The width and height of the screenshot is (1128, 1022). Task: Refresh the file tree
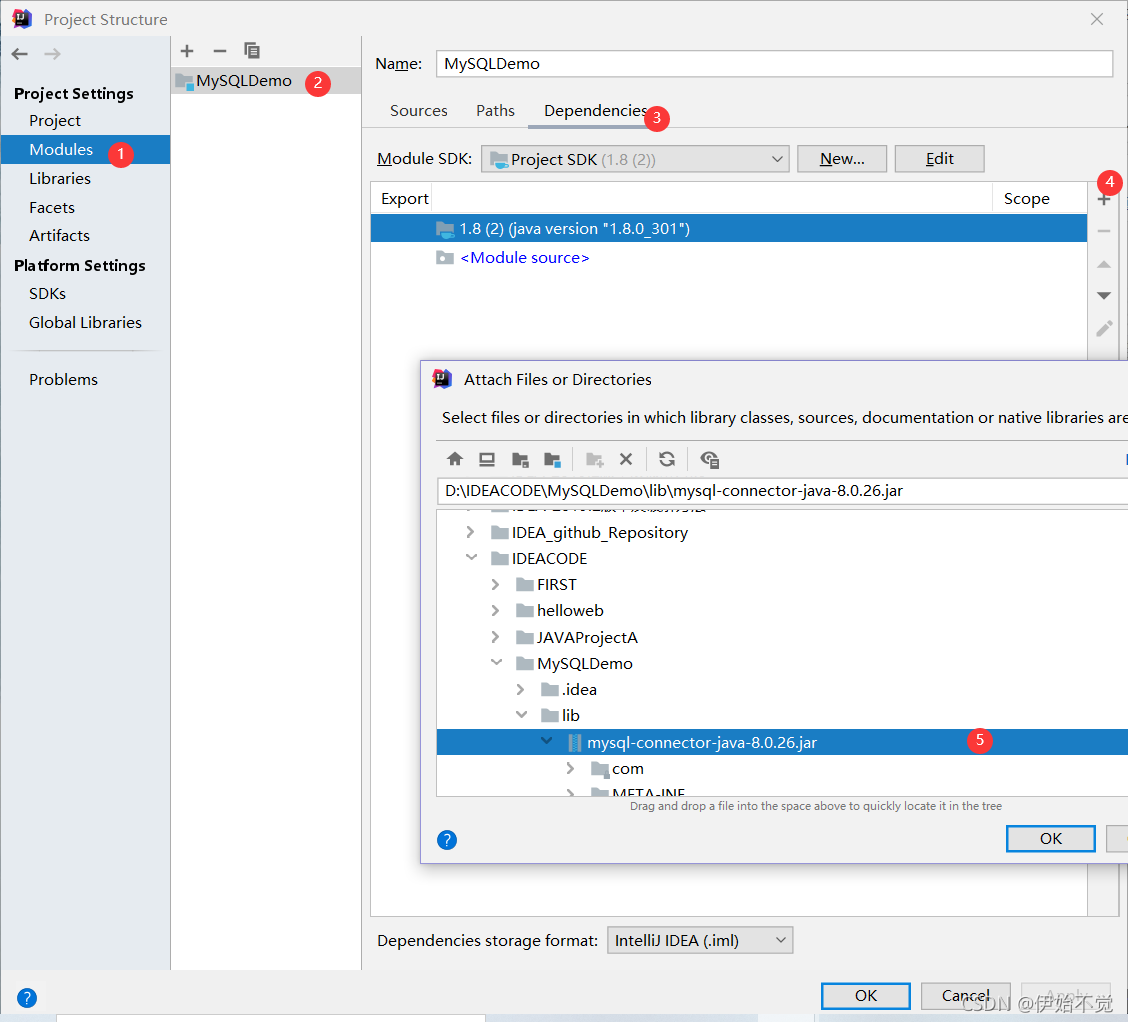coord(667,459)
